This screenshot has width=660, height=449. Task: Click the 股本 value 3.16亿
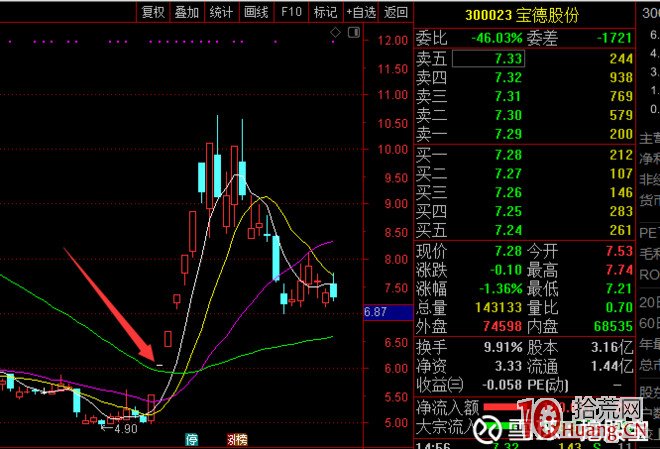612,348
